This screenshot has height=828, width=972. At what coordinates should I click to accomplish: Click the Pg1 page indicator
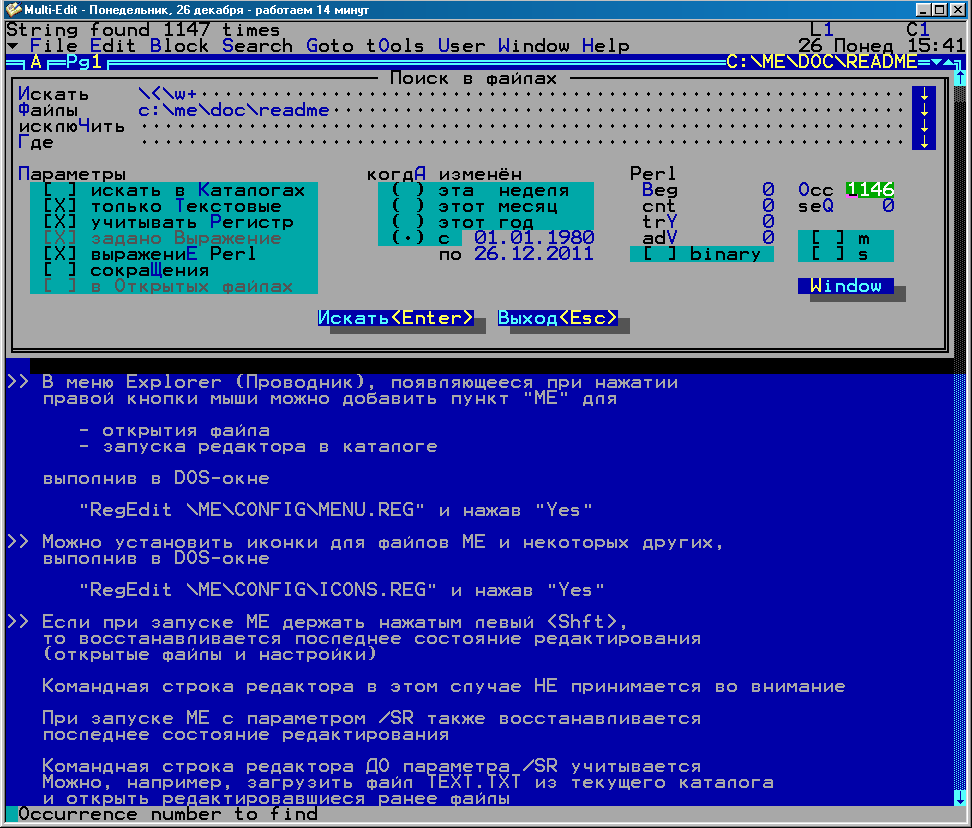coord(84,62)
